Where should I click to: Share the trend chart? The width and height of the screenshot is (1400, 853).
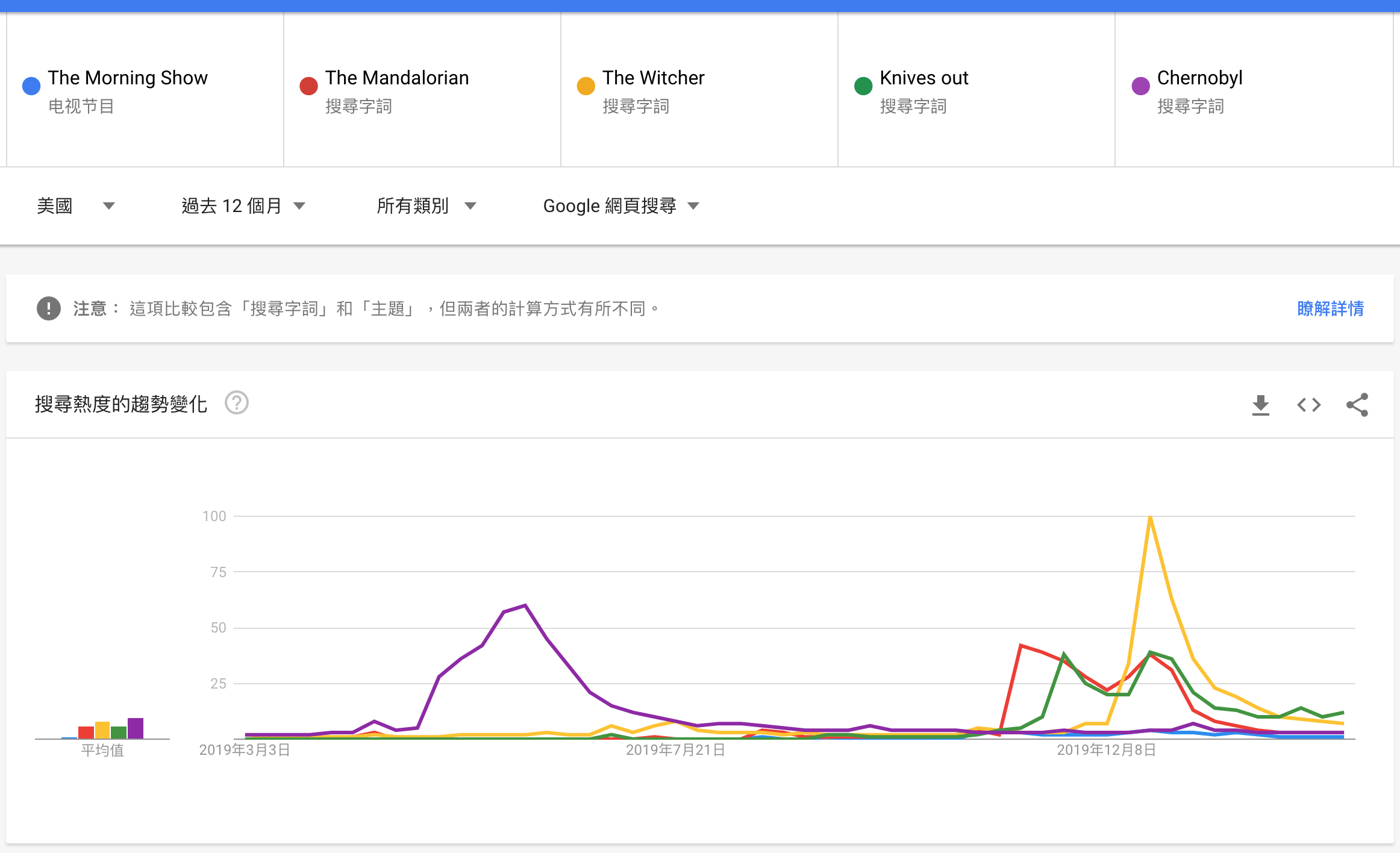point(1357,405)
